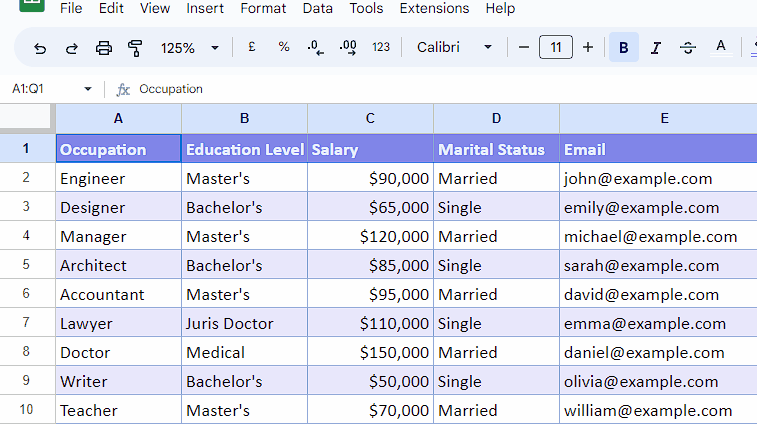Screen dimensions: 757x424
Task: Increase decimal places
Action: click(x=348, y=48)
